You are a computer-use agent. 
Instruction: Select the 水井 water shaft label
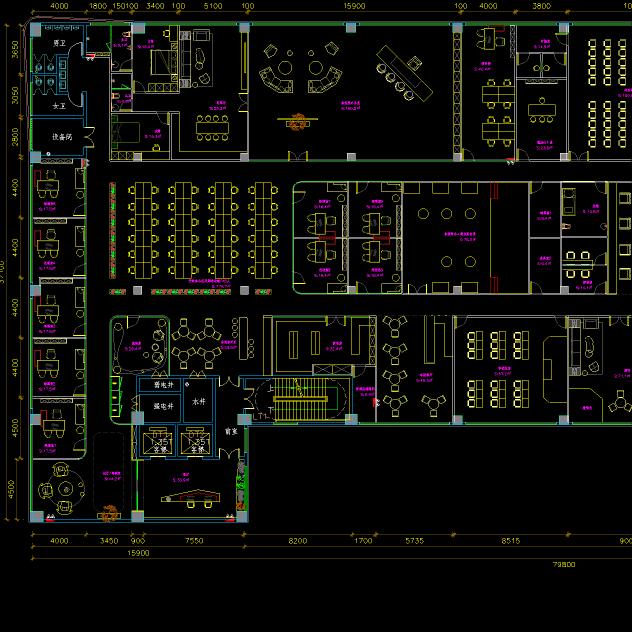(x=198, y=401)
